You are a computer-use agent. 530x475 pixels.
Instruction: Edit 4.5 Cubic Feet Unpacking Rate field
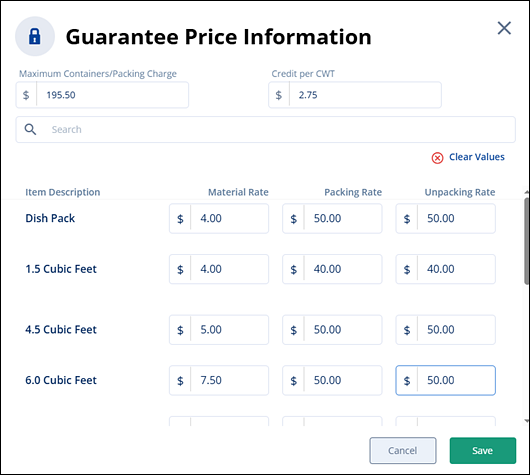445,330
